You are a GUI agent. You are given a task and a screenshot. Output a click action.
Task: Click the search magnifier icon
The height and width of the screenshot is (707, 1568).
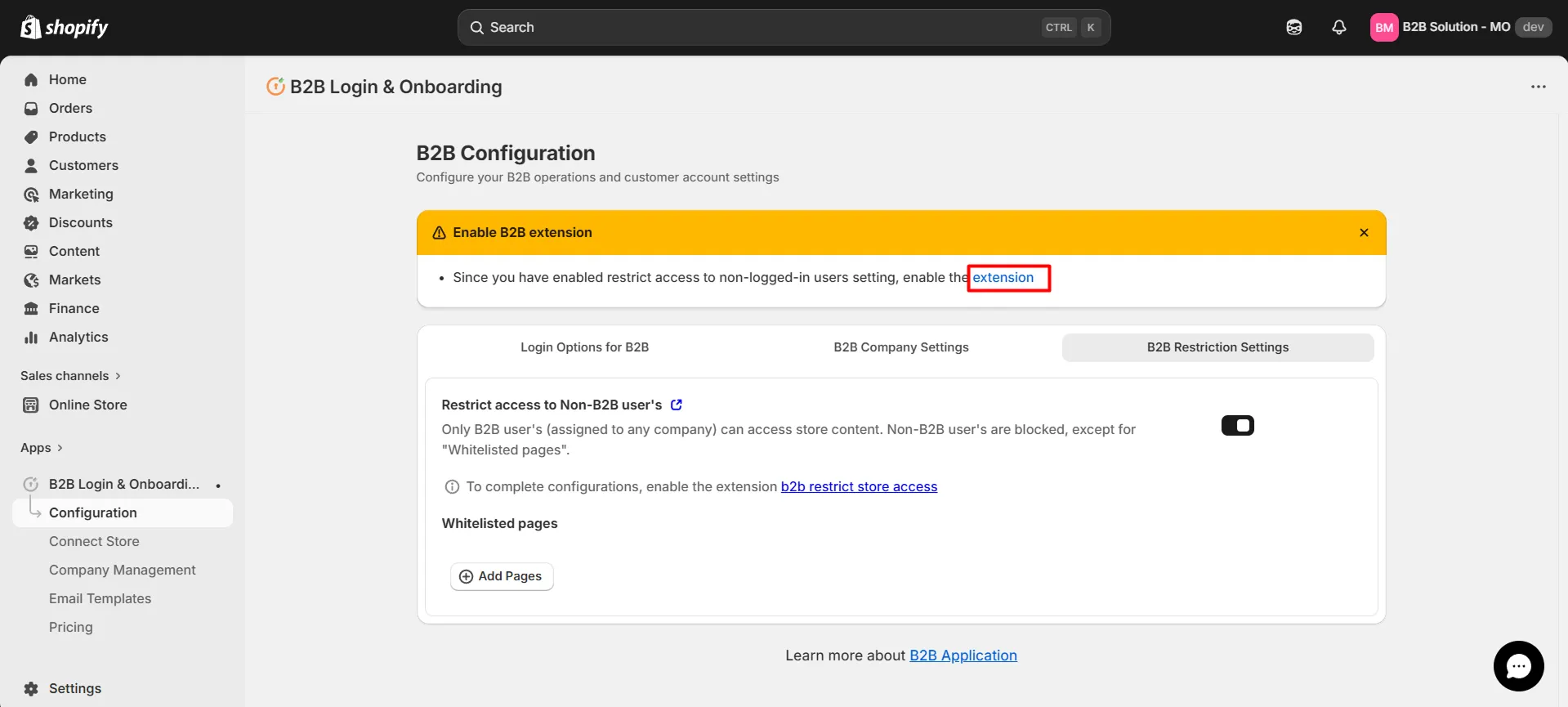477,27
